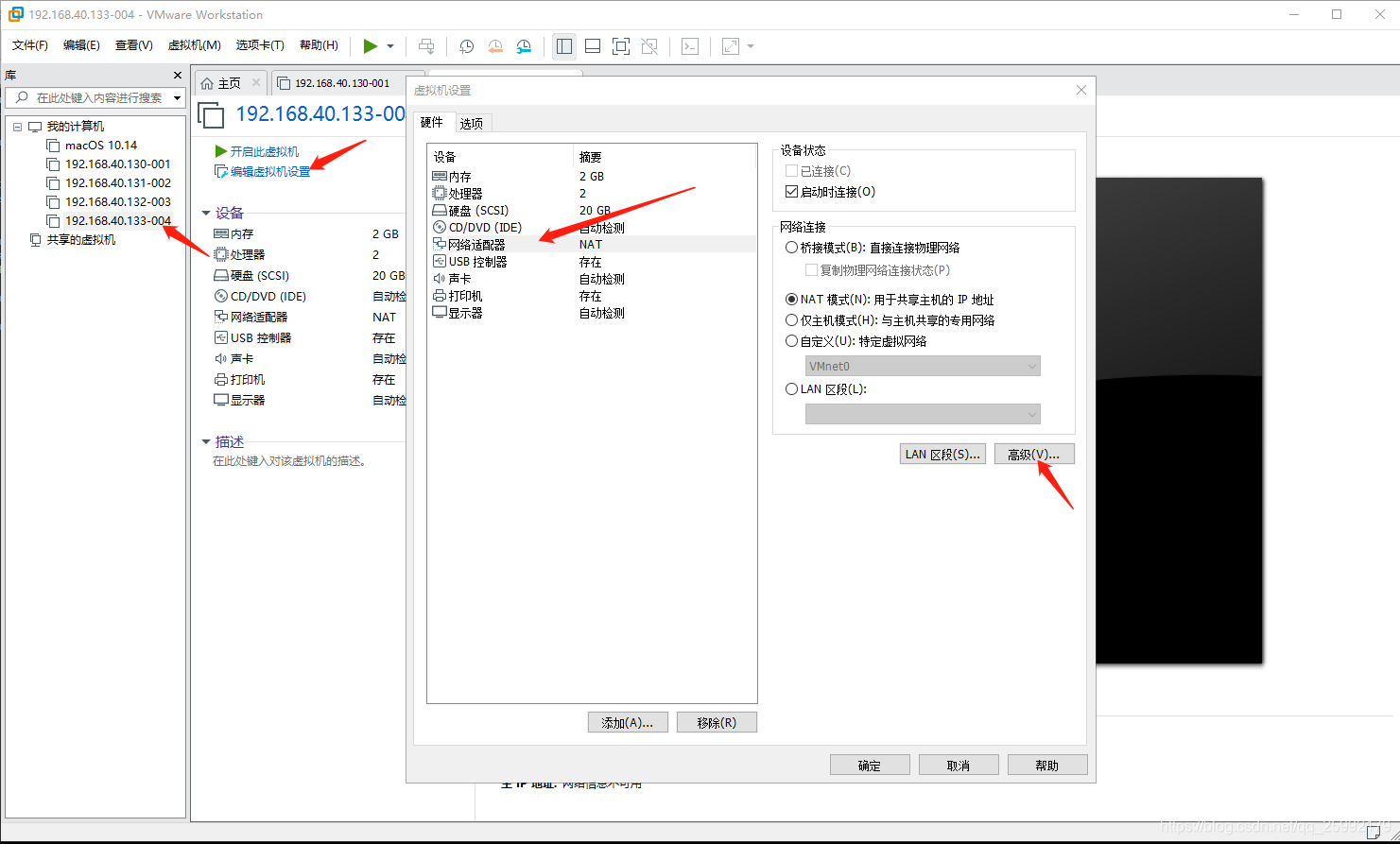Toggle the 启动时连接(O) checkbox
1400x844 pixels.
click(x=792, y=192)
